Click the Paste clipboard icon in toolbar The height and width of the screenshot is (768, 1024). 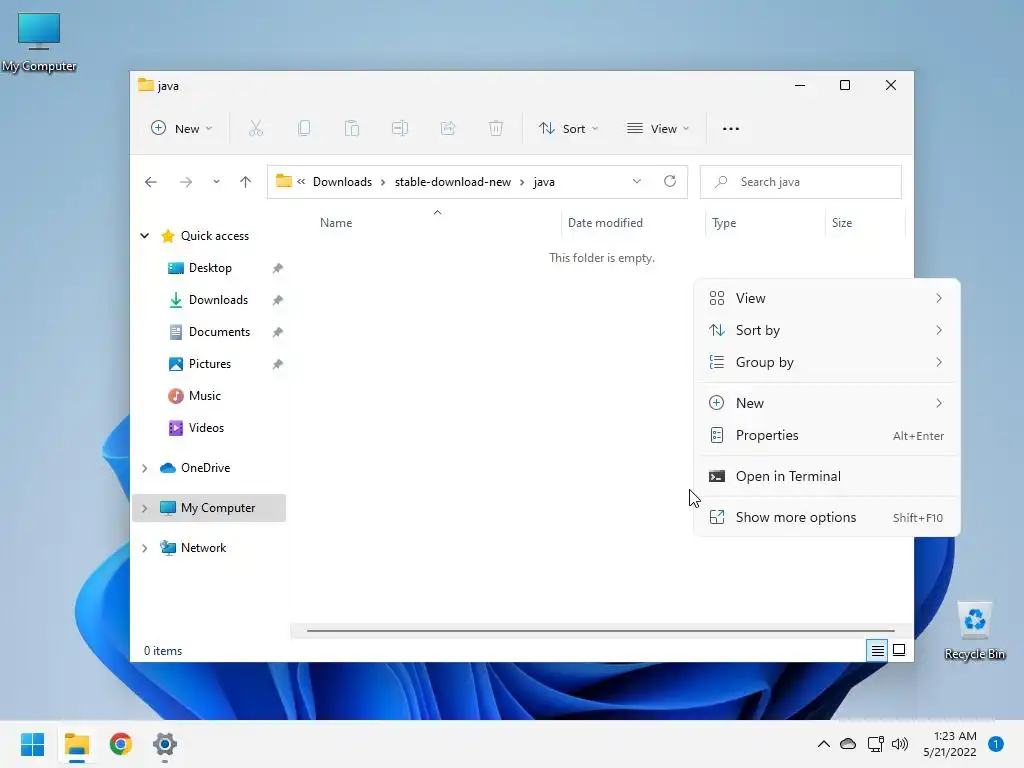352,129
